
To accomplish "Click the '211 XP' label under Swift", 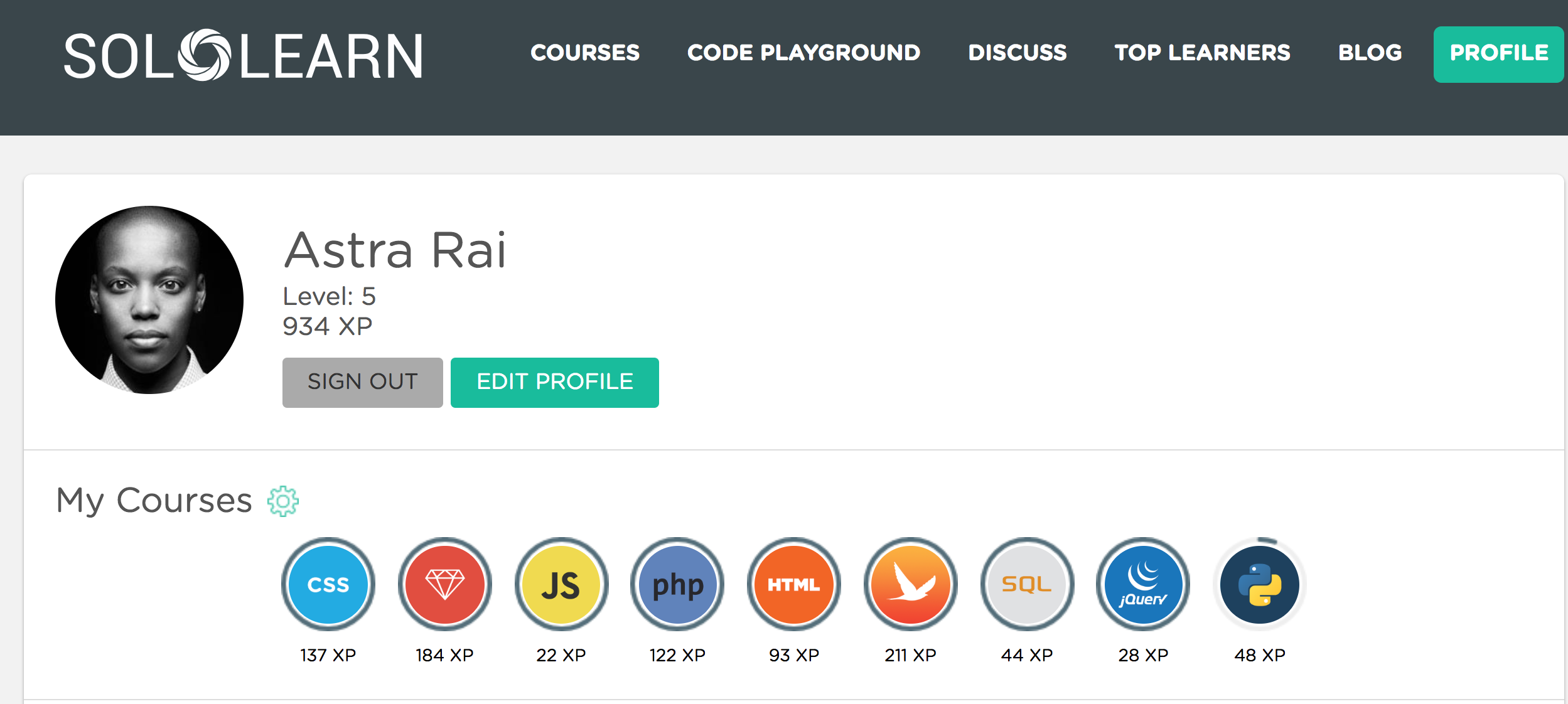I will [x=911, y=655].
